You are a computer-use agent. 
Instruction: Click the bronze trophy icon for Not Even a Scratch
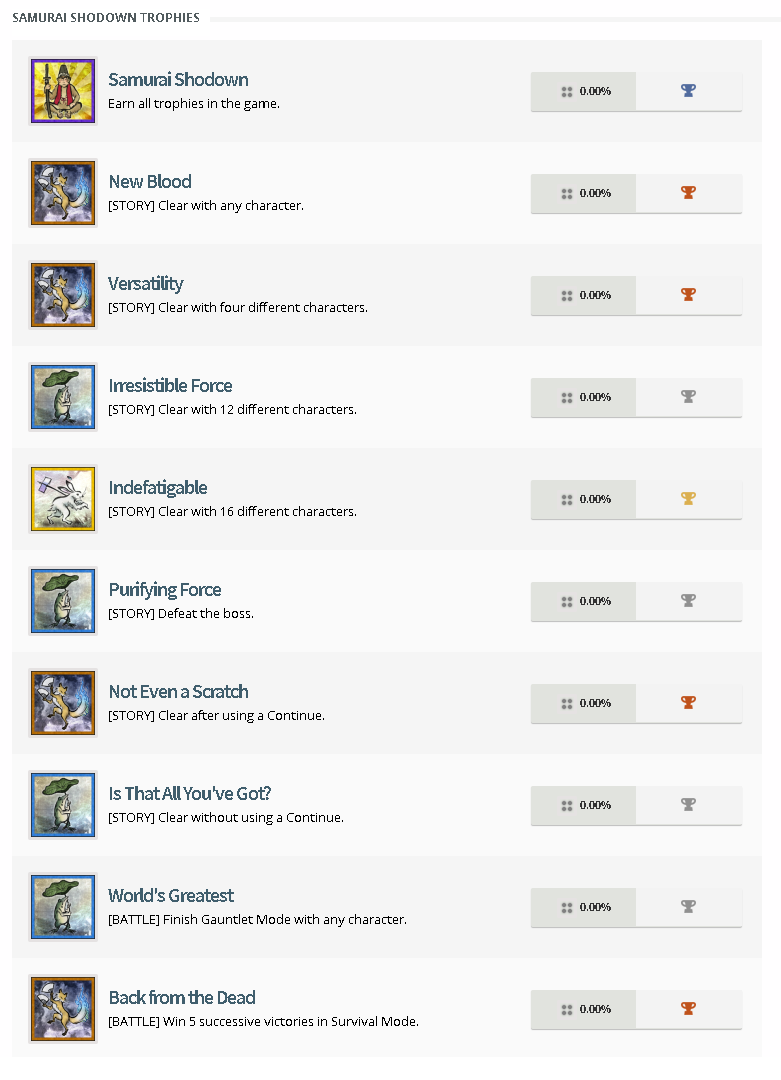pos(688,703)
